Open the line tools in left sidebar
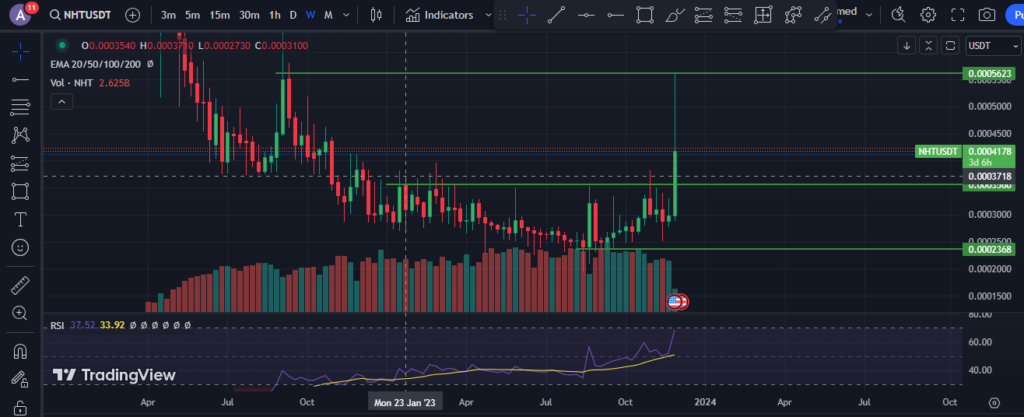 pos(20,79)
